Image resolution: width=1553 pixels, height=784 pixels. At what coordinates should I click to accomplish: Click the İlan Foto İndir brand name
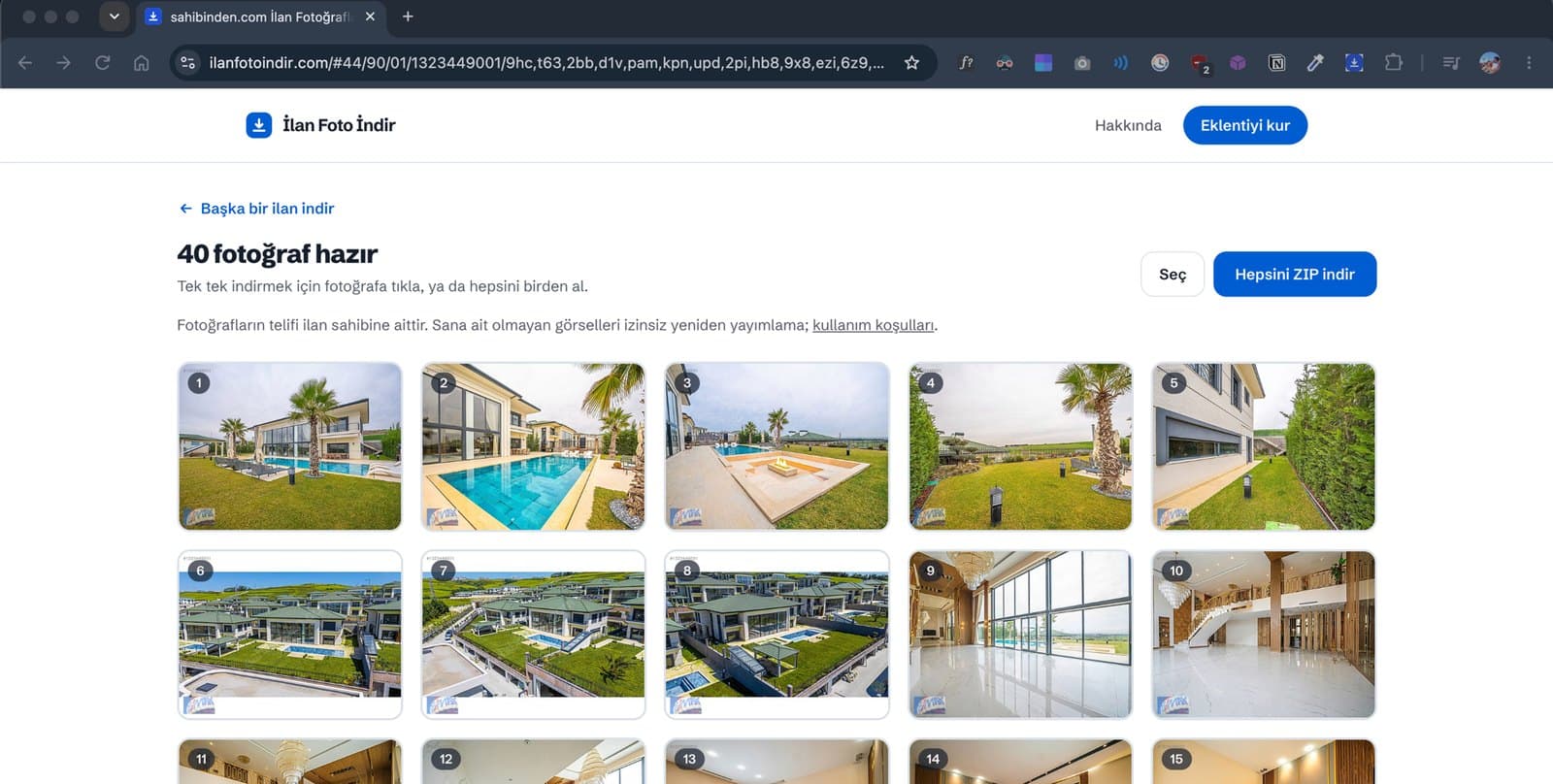tap(339, 125)
